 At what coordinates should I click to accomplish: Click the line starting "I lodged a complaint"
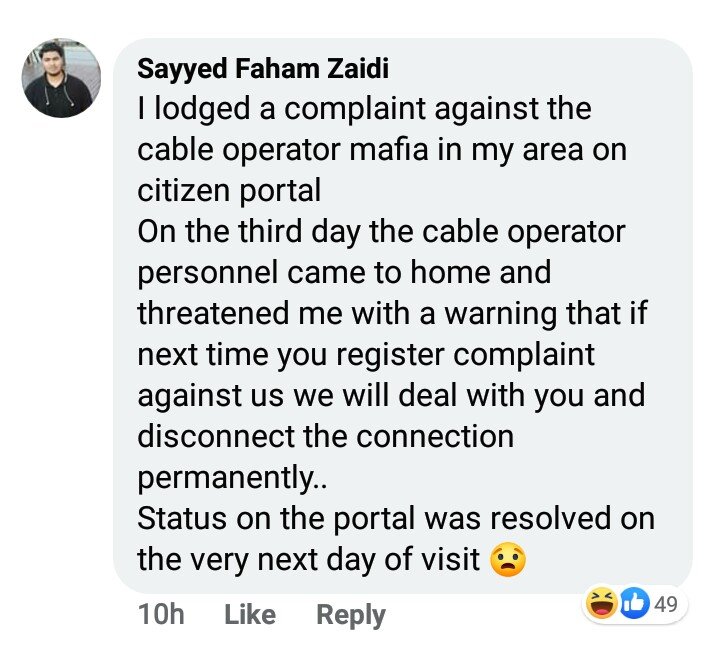(x=364, y=108)
